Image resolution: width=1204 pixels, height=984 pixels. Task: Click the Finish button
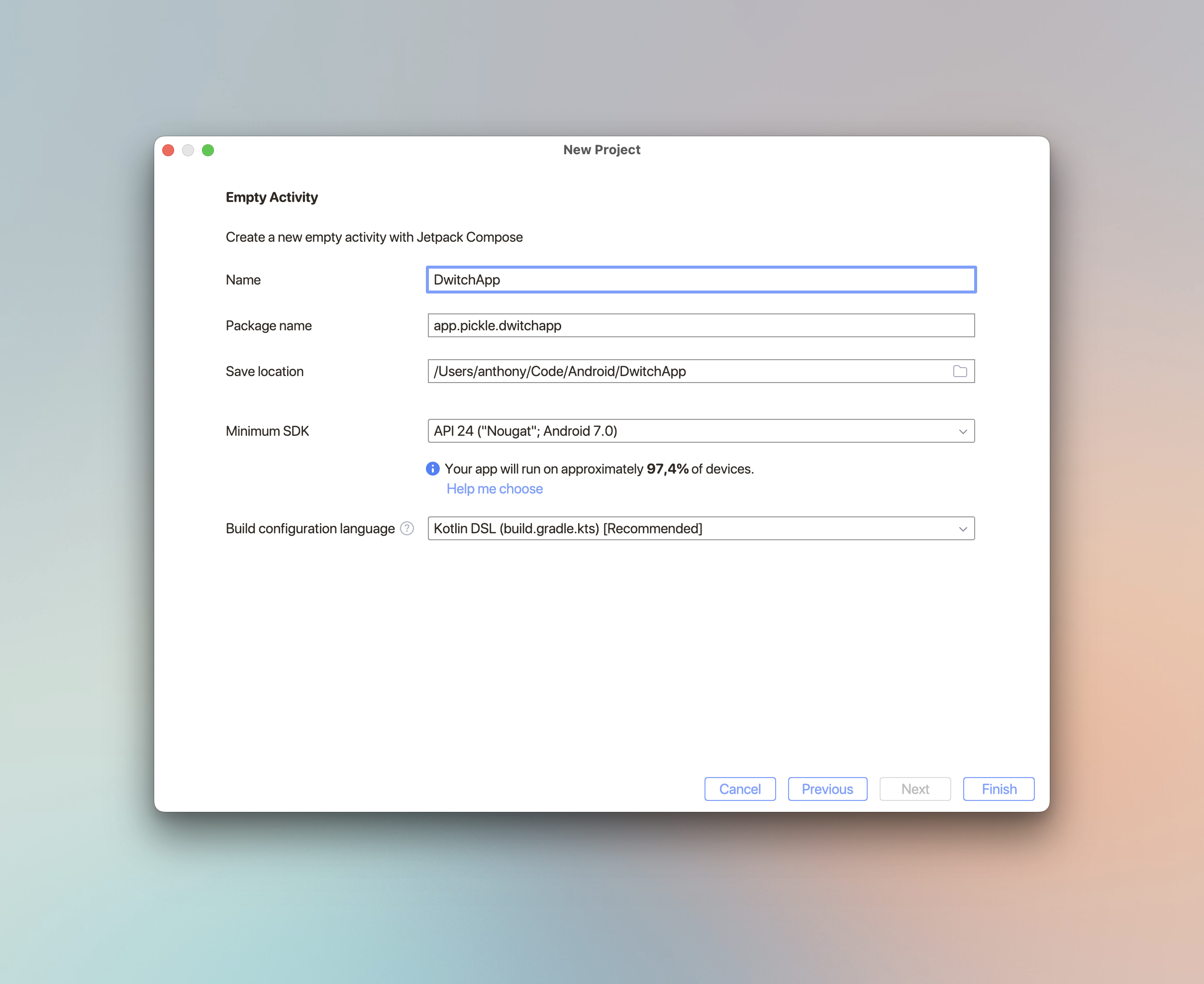998,789
